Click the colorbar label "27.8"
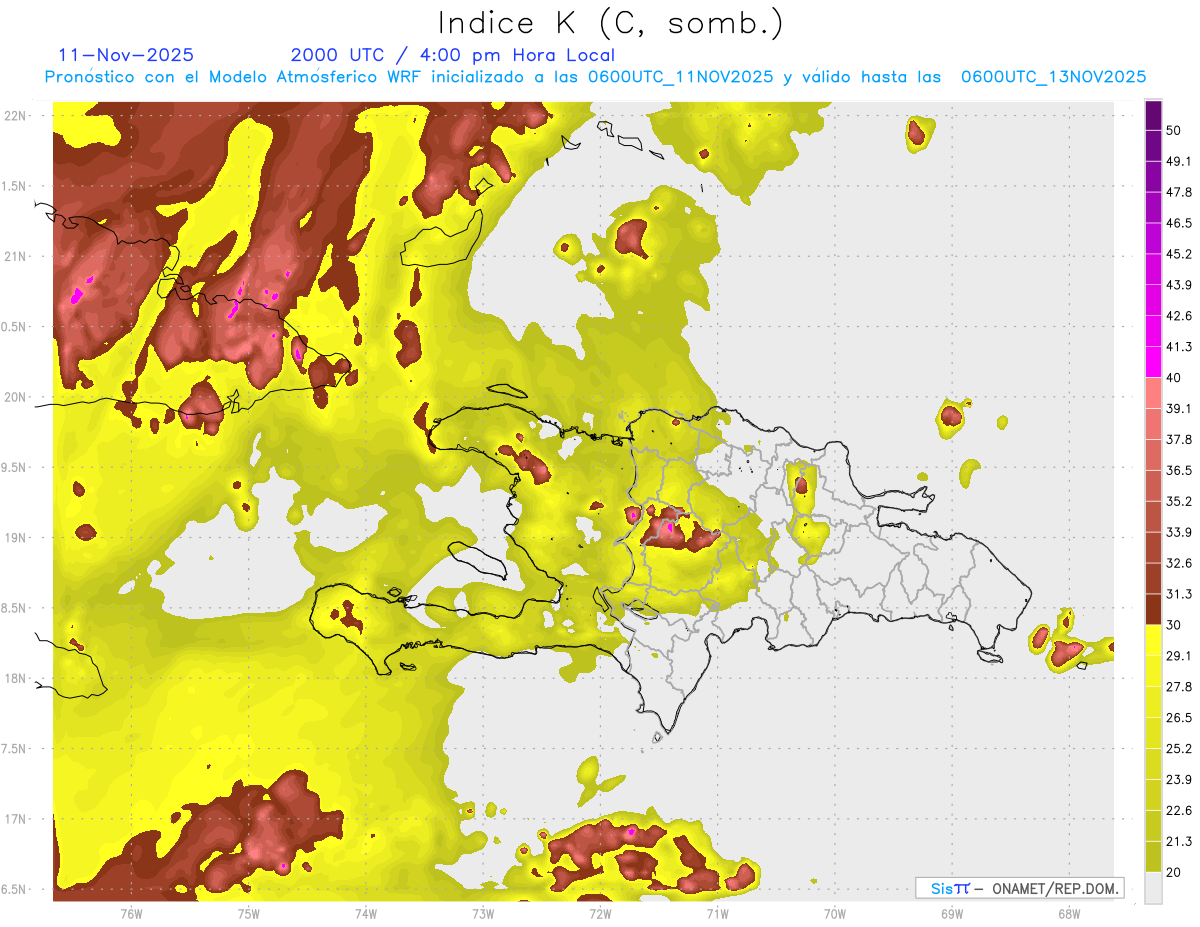1200x927 pixels. 1179,686
